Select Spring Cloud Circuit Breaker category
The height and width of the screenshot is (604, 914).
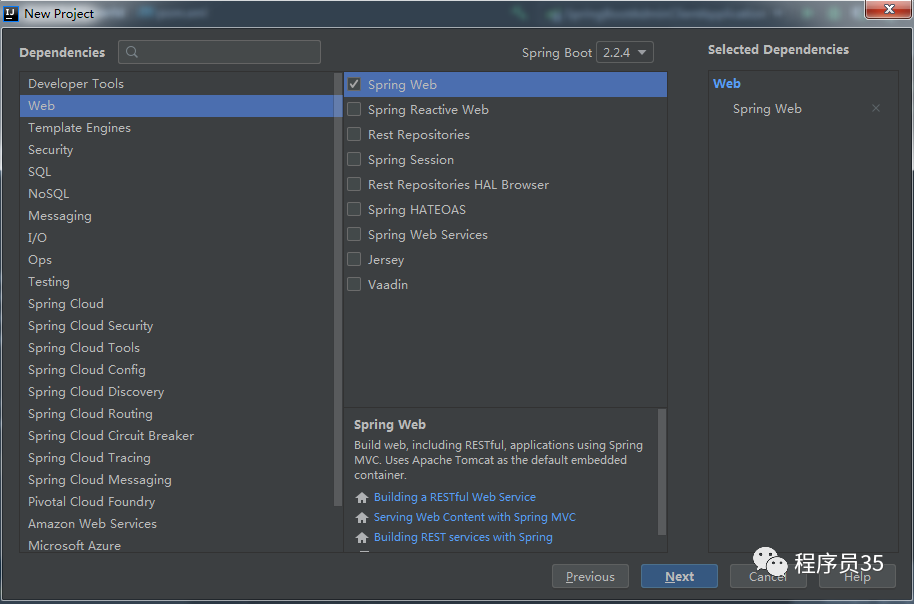coord(177,436)
